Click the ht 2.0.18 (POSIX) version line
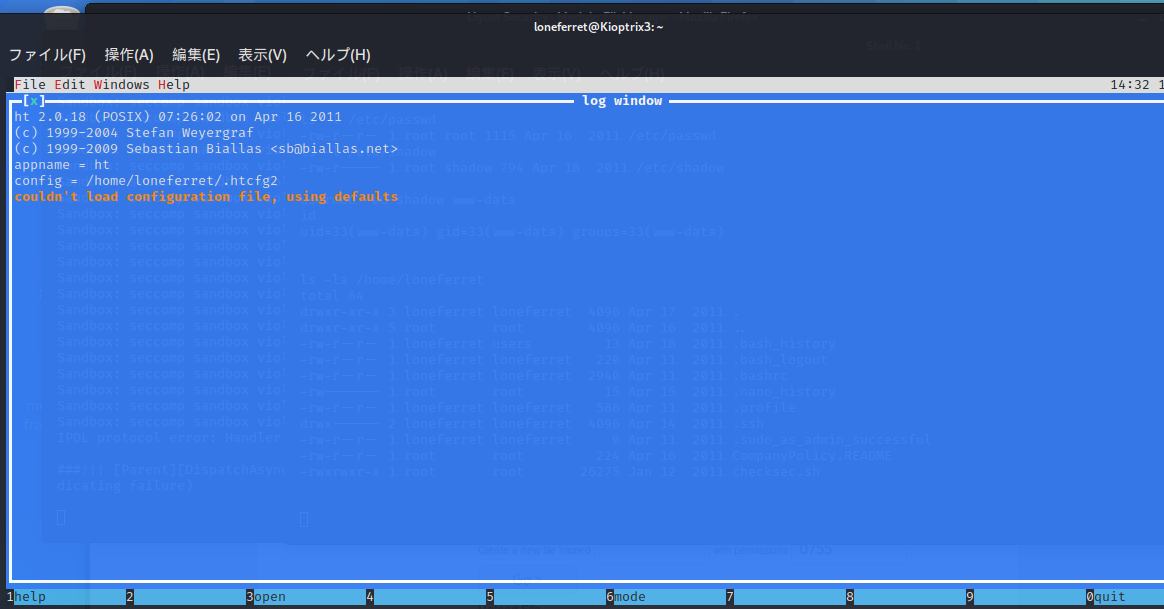This screenshot has height=609, width=1164. (178, 117)
